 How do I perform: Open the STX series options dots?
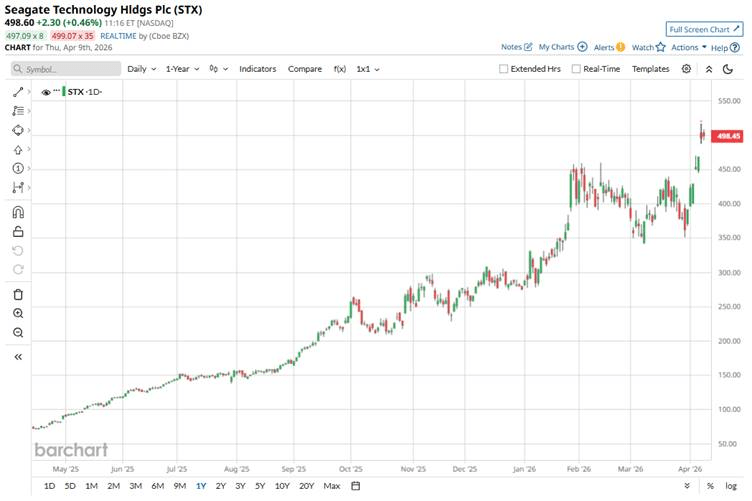[57, 90]
